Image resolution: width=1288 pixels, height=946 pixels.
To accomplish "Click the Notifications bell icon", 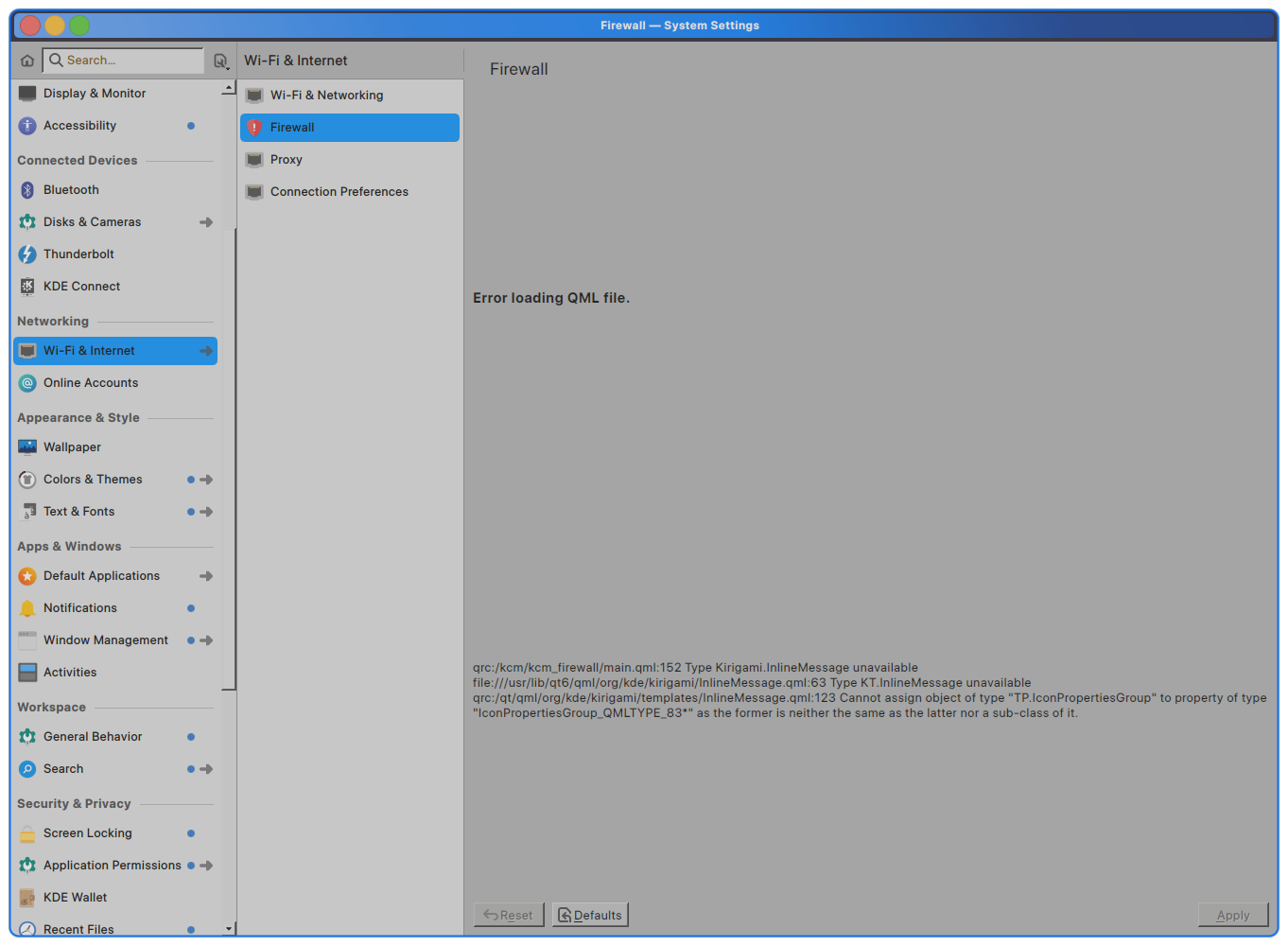I will click(27, 608).
